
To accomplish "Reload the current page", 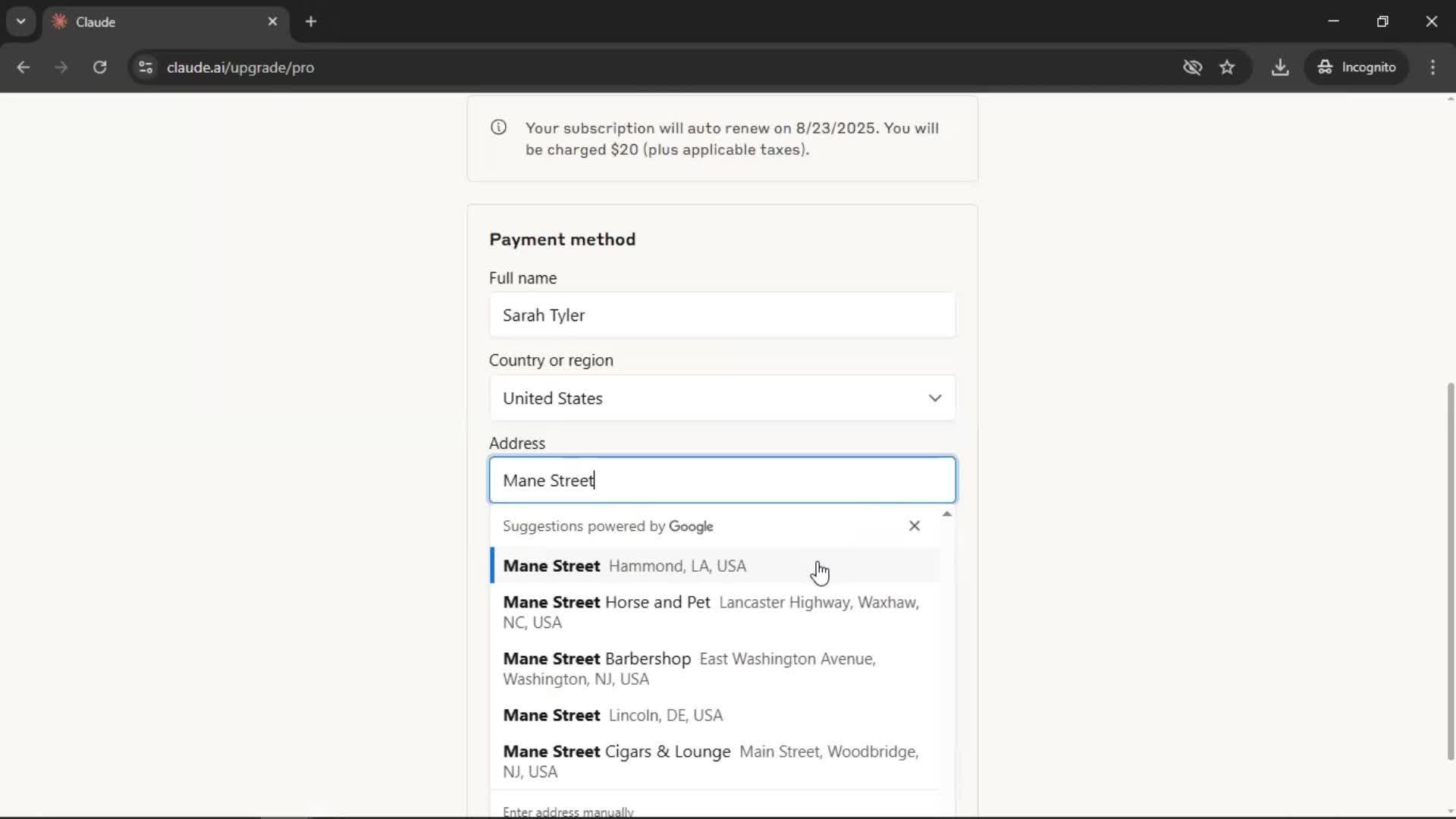I will [x=99, y=67].
